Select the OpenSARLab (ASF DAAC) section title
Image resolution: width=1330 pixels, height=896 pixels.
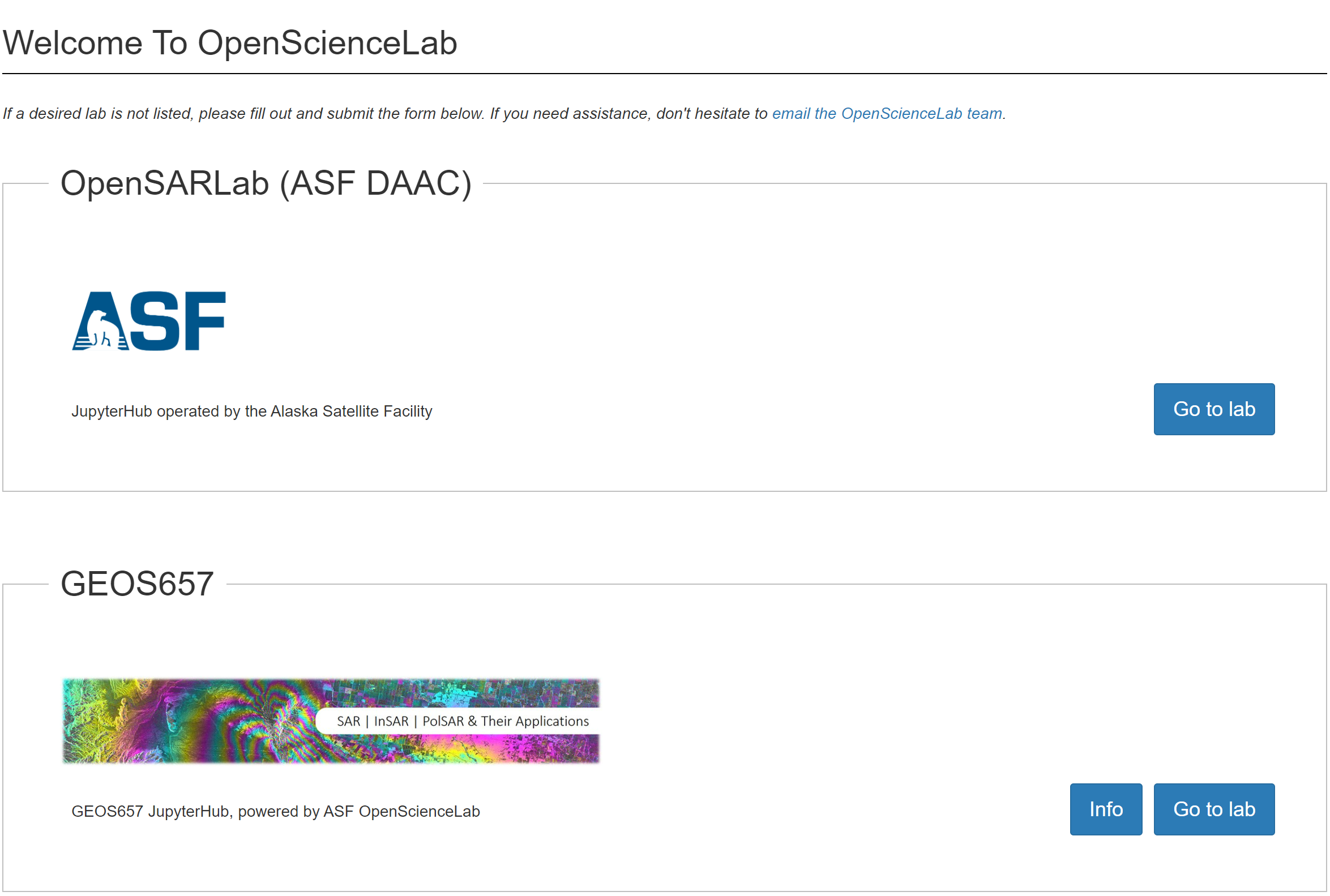(266, 183)
